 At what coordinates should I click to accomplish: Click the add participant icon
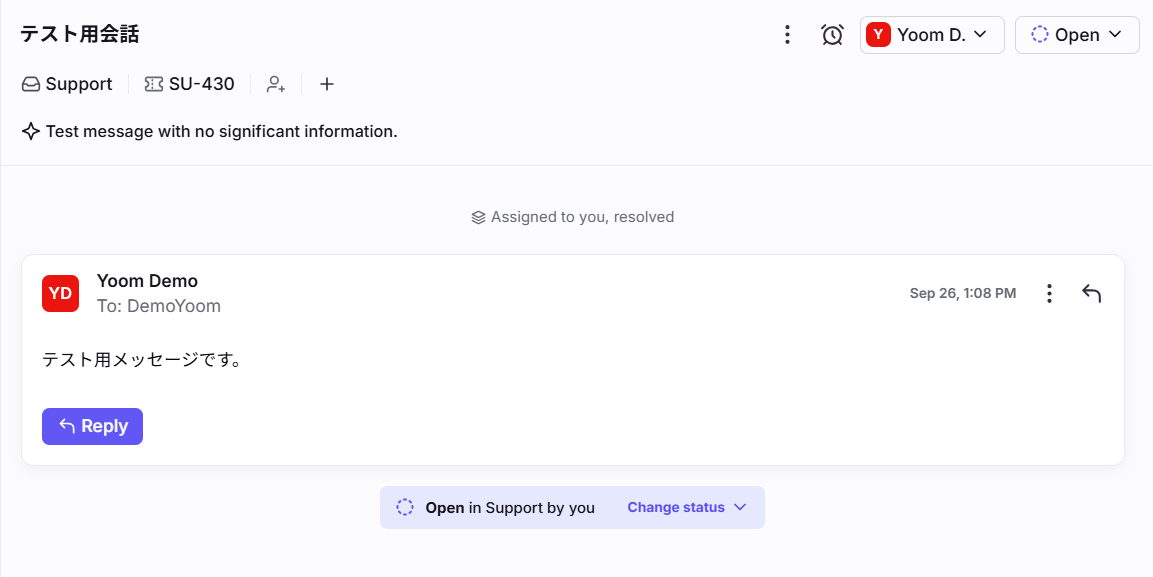(x=276, y=84)
